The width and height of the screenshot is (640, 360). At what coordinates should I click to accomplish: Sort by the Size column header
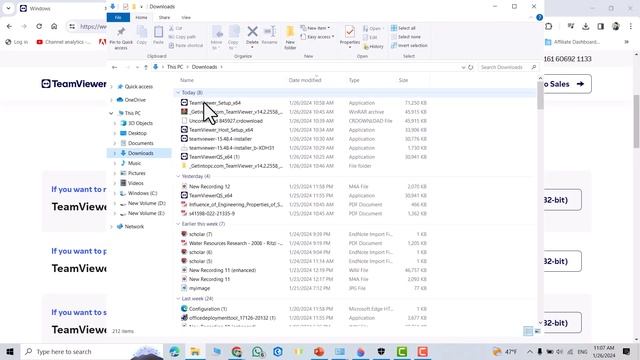tap(403, 80)
